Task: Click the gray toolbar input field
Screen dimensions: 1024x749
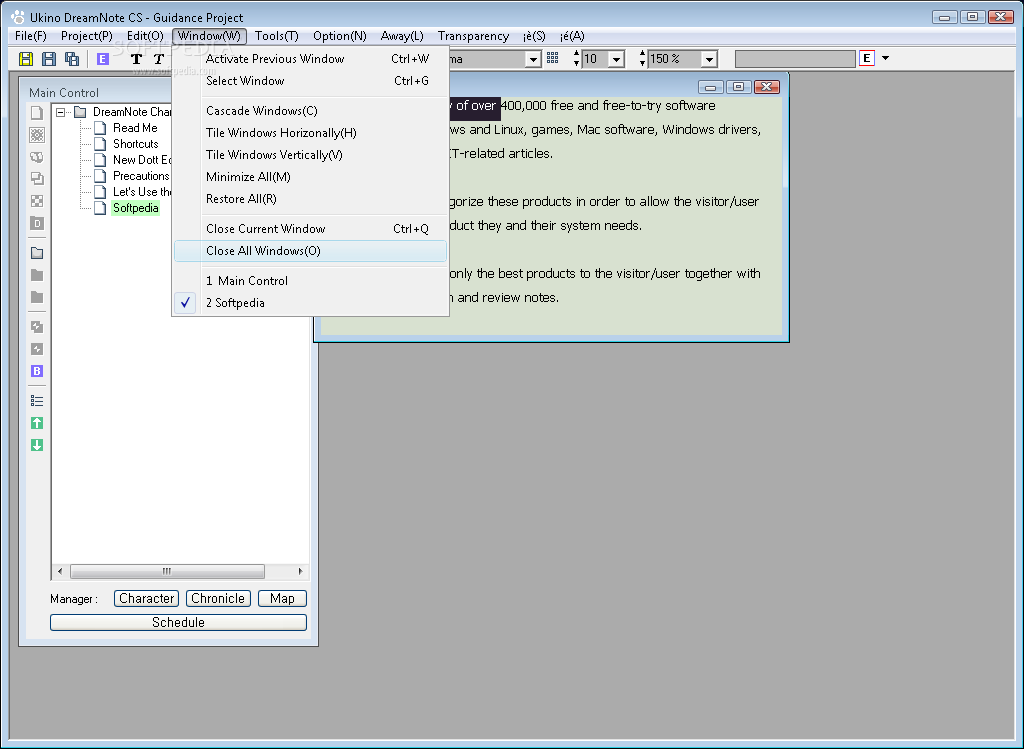Action: point(795,59)
